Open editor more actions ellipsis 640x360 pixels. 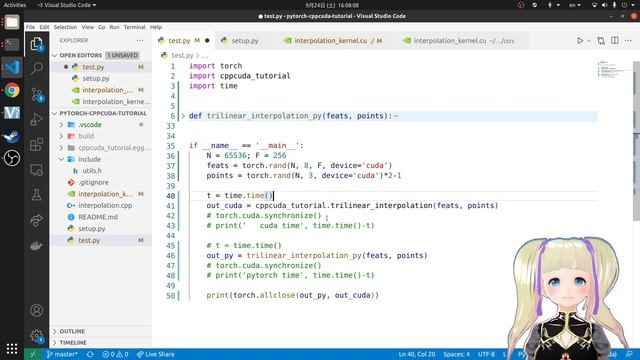628,40
